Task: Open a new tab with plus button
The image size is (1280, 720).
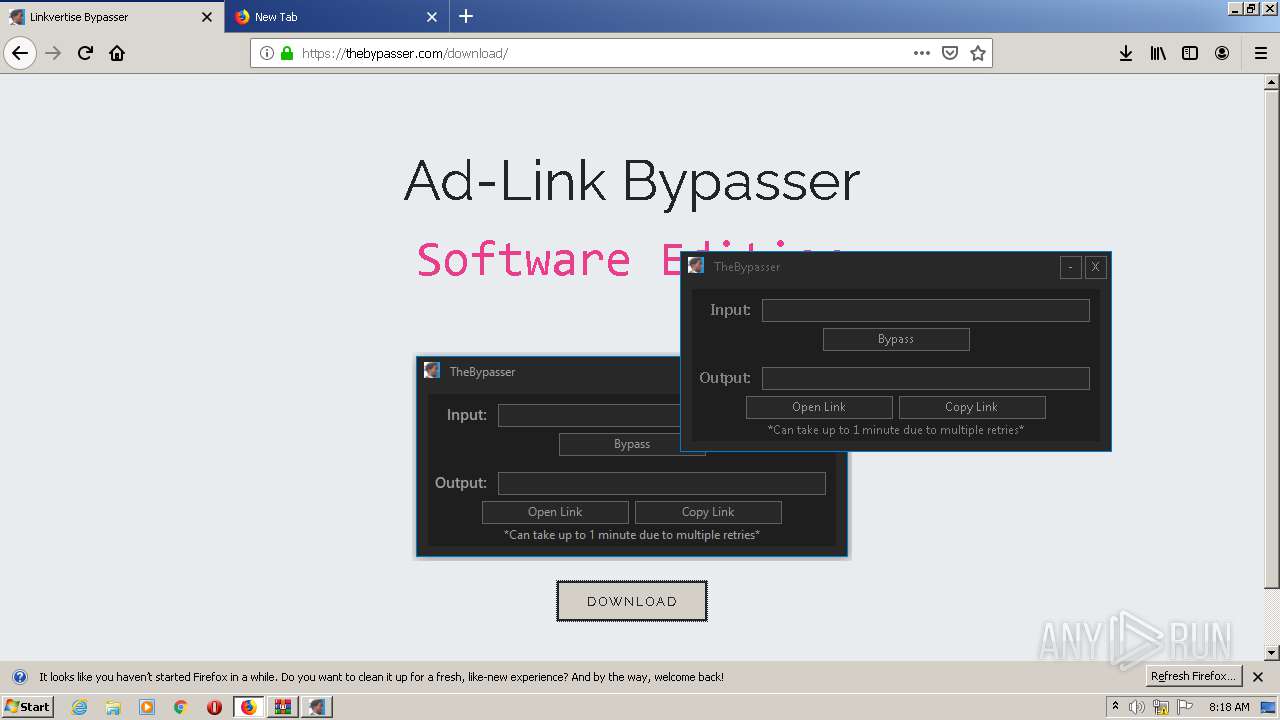Action: tap(466, 16)
